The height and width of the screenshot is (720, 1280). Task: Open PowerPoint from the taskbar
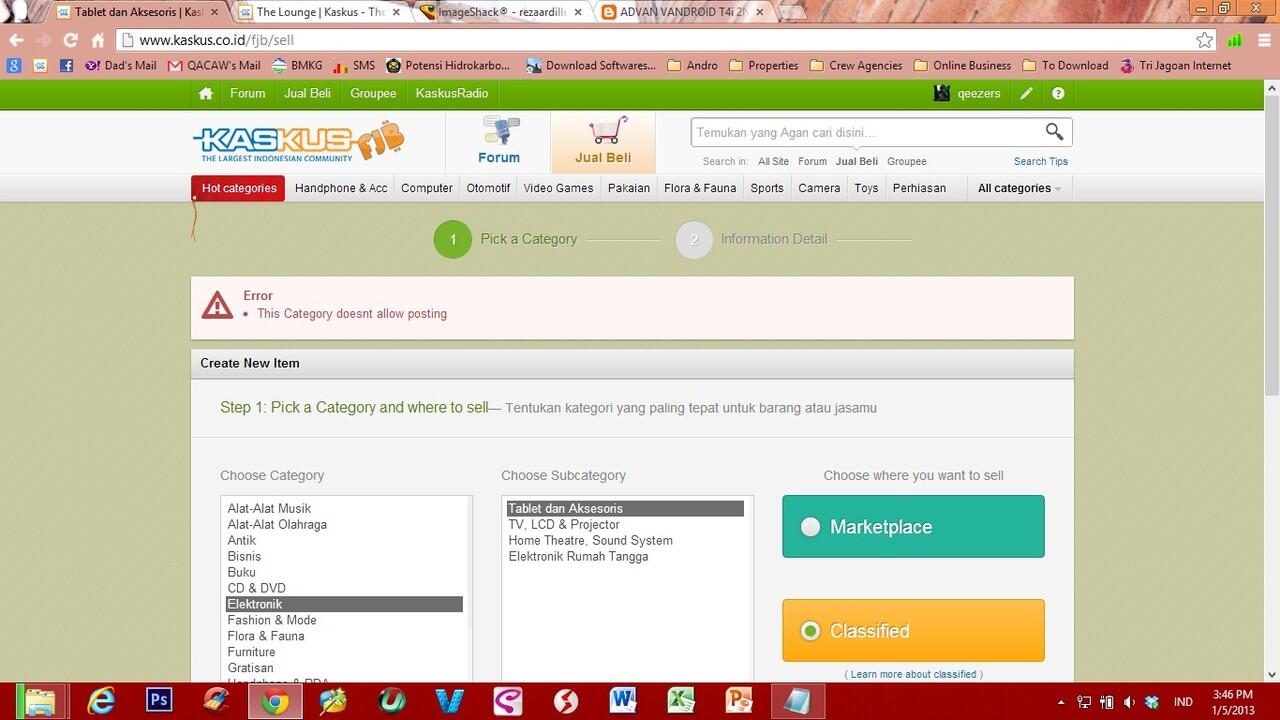tap(739, 701)
